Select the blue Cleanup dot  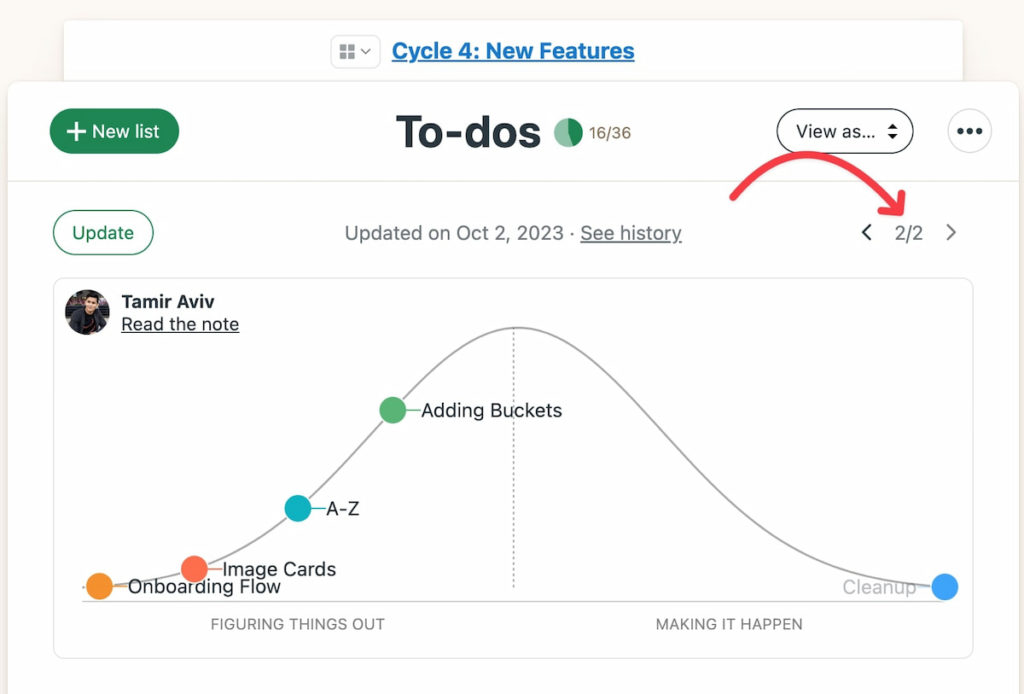coord(945,587)
